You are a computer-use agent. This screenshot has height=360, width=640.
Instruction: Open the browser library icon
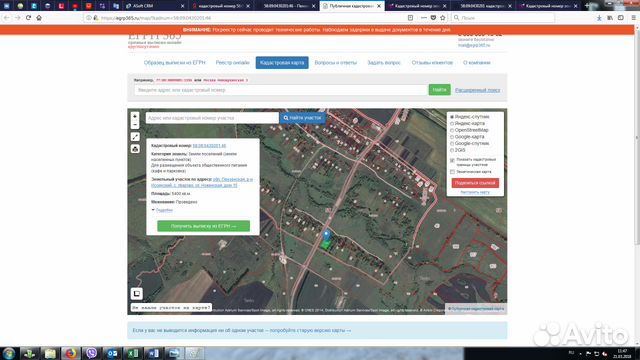pyautogui.click(x=610, y=18)
